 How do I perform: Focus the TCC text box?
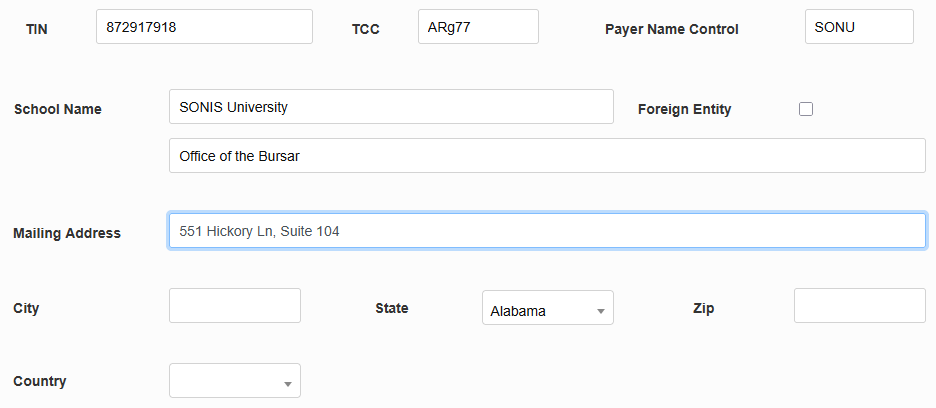[478, 27]
